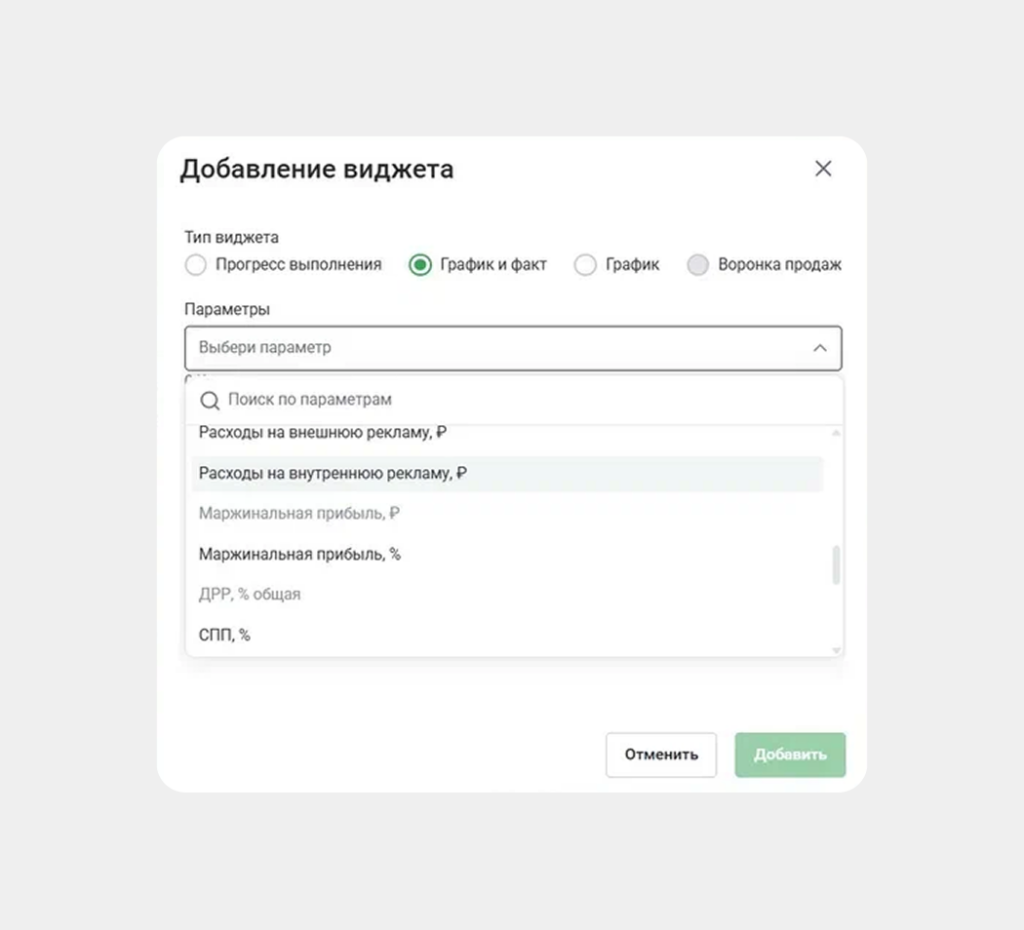Select 'Маржинальная прибыль, %' from the list

click(x=300, y=553)
